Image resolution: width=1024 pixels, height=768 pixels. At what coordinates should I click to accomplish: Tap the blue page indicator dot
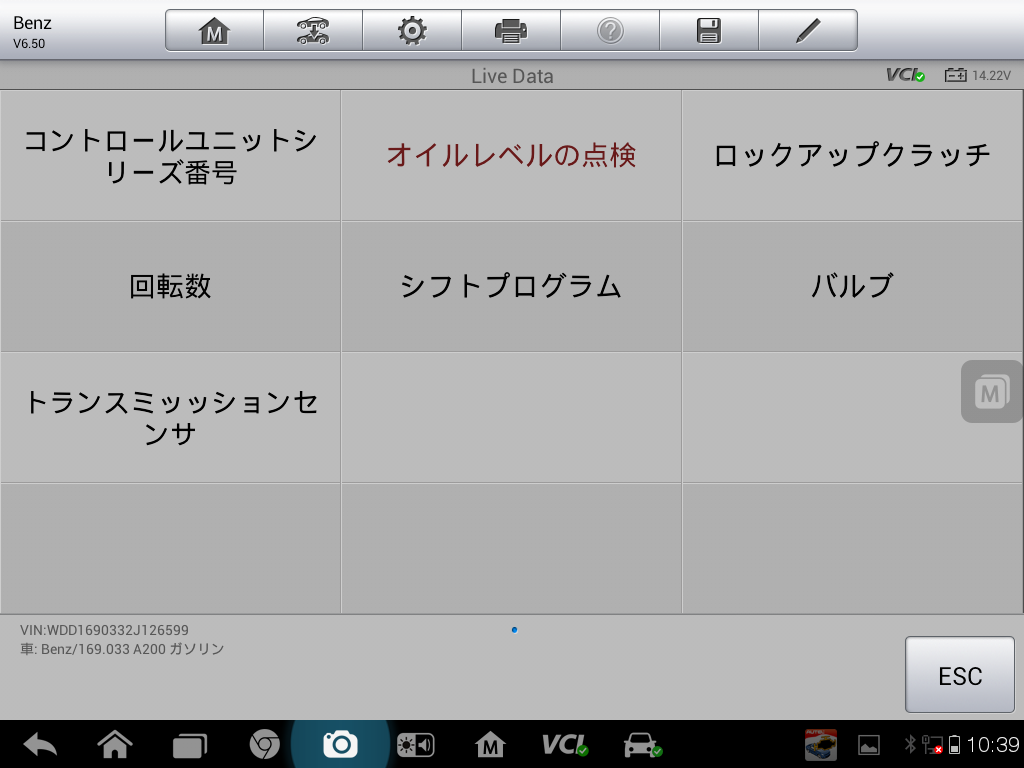pyautogui.click(x=515, y=630)
